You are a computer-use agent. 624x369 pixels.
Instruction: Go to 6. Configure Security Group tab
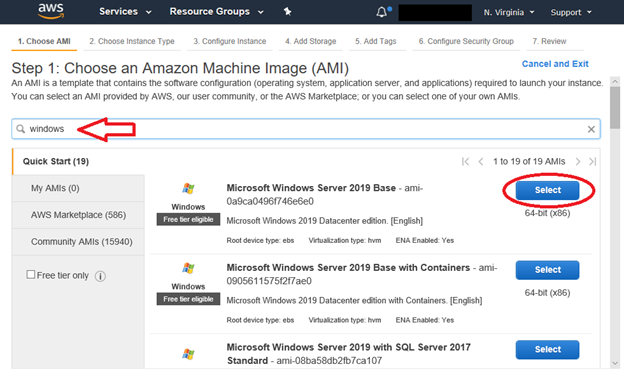point(466,41)
